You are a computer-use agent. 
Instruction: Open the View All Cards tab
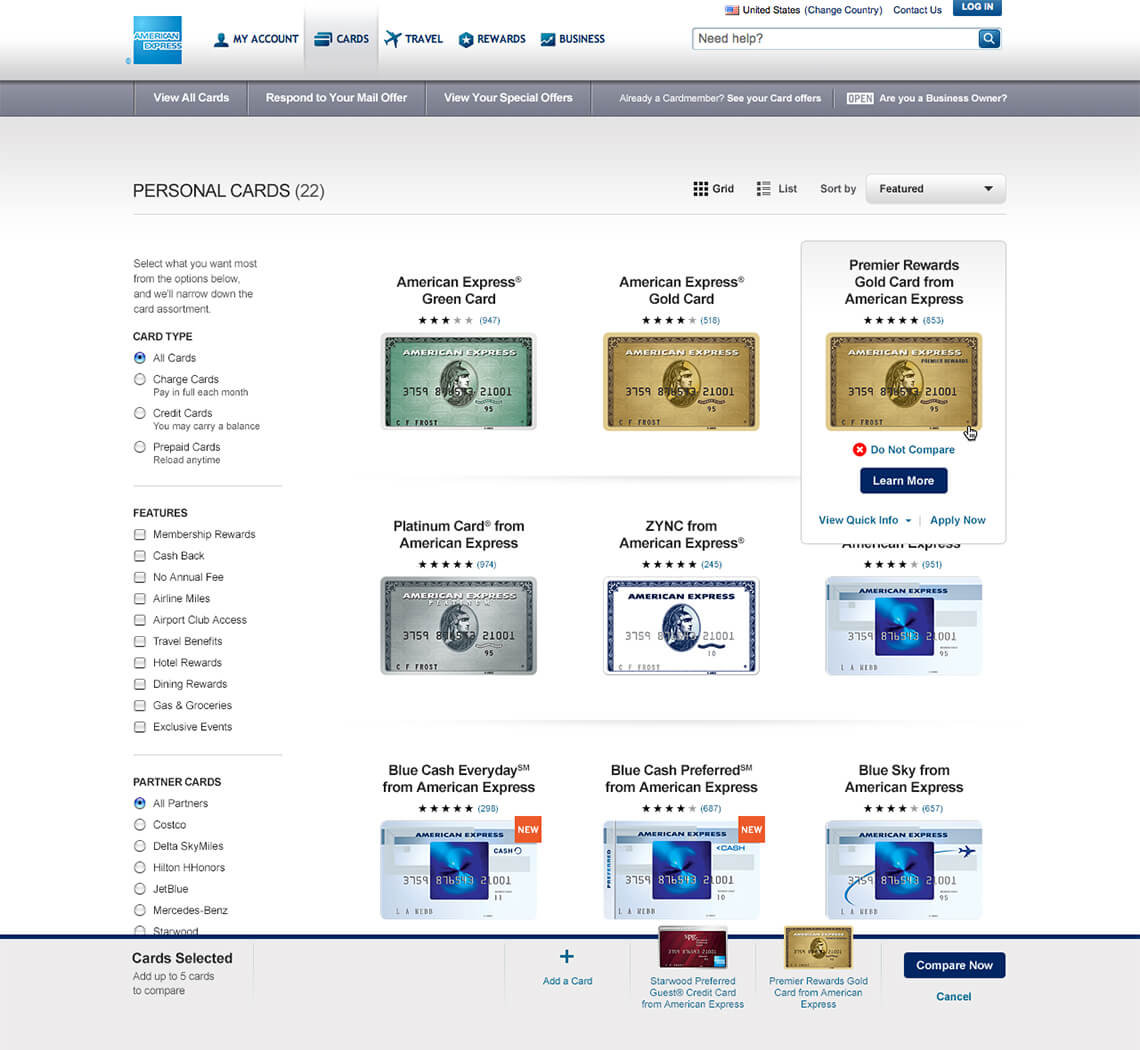tap(191, 98)
